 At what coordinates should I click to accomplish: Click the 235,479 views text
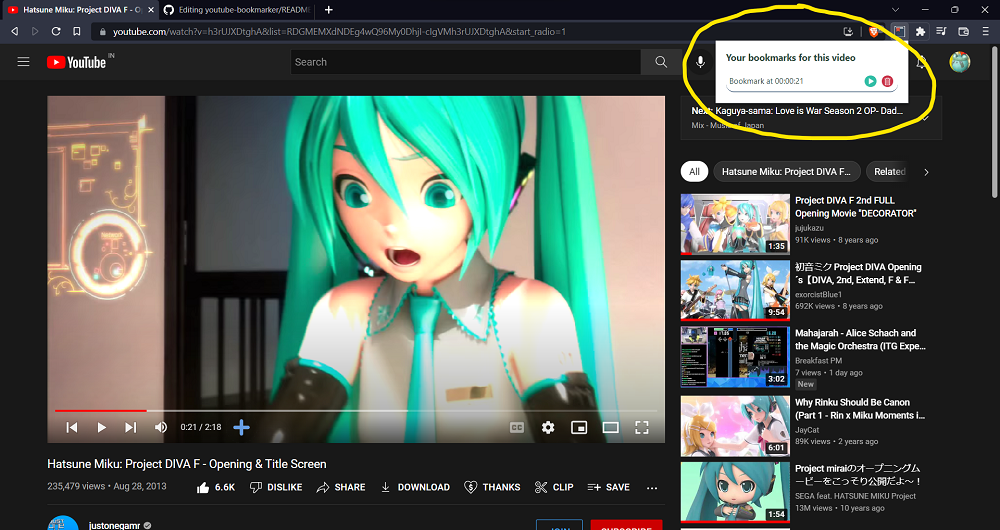click(76, 486)
